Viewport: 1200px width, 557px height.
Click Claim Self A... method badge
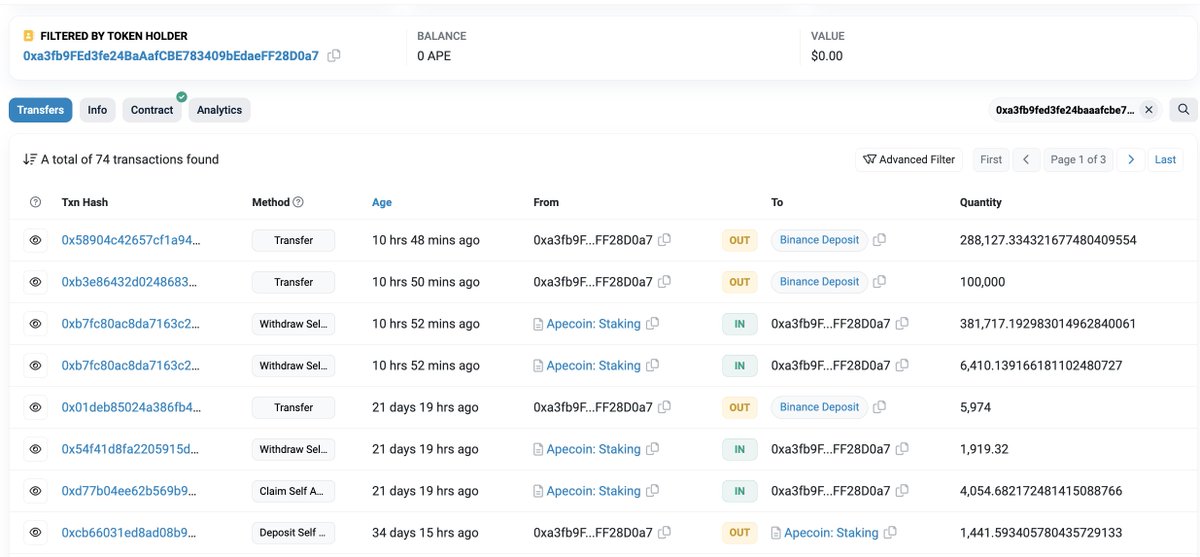point(293,491)
